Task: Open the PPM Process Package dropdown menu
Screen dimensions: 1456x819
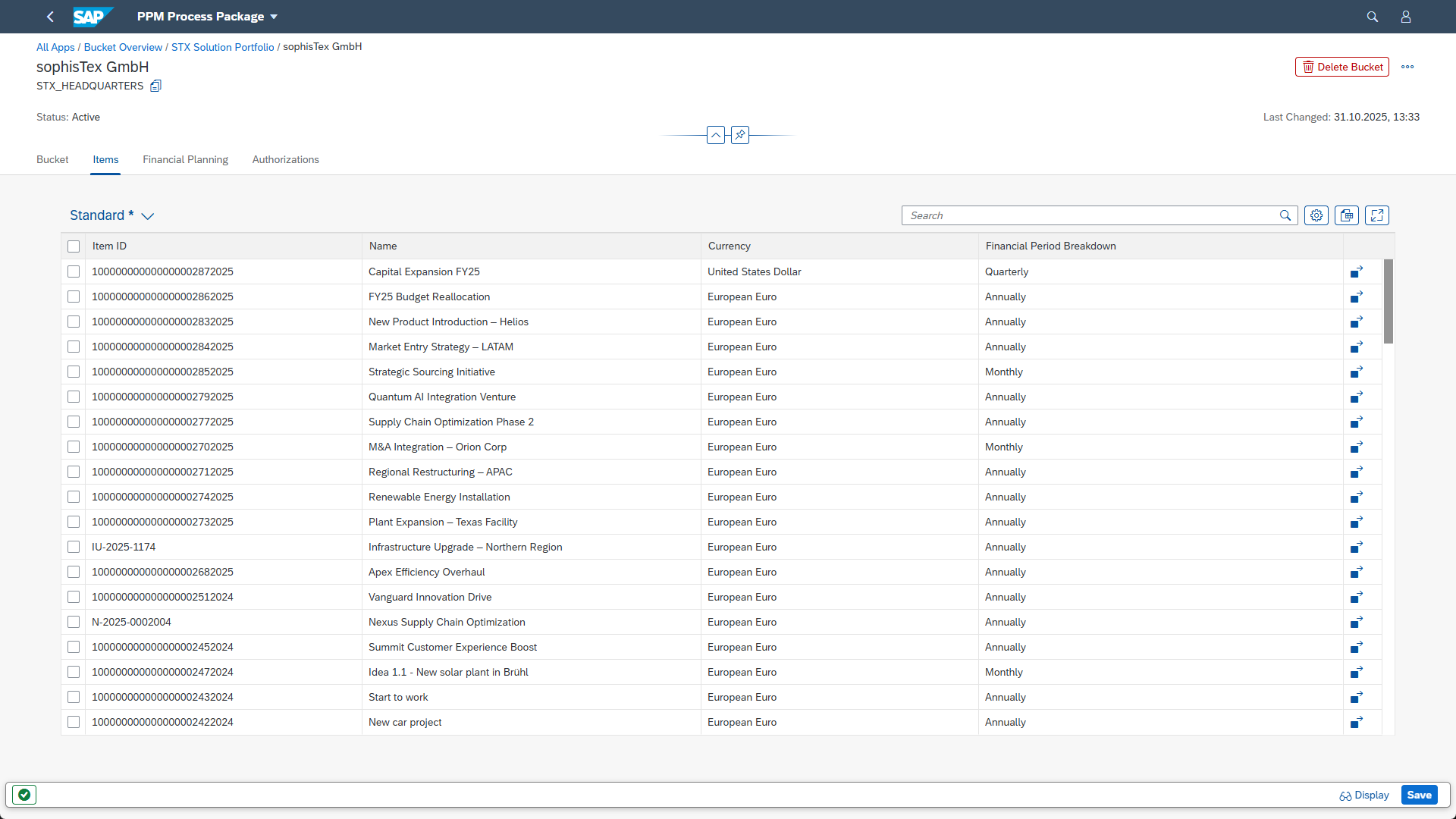Action: [274, 17]
